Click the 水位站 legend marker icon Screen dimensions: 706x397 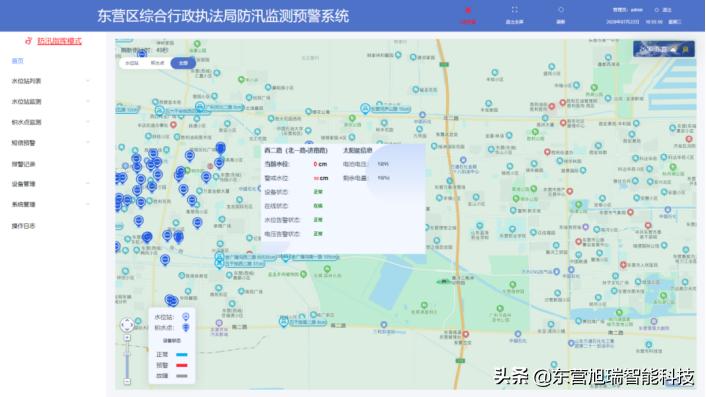click(186, 317)
